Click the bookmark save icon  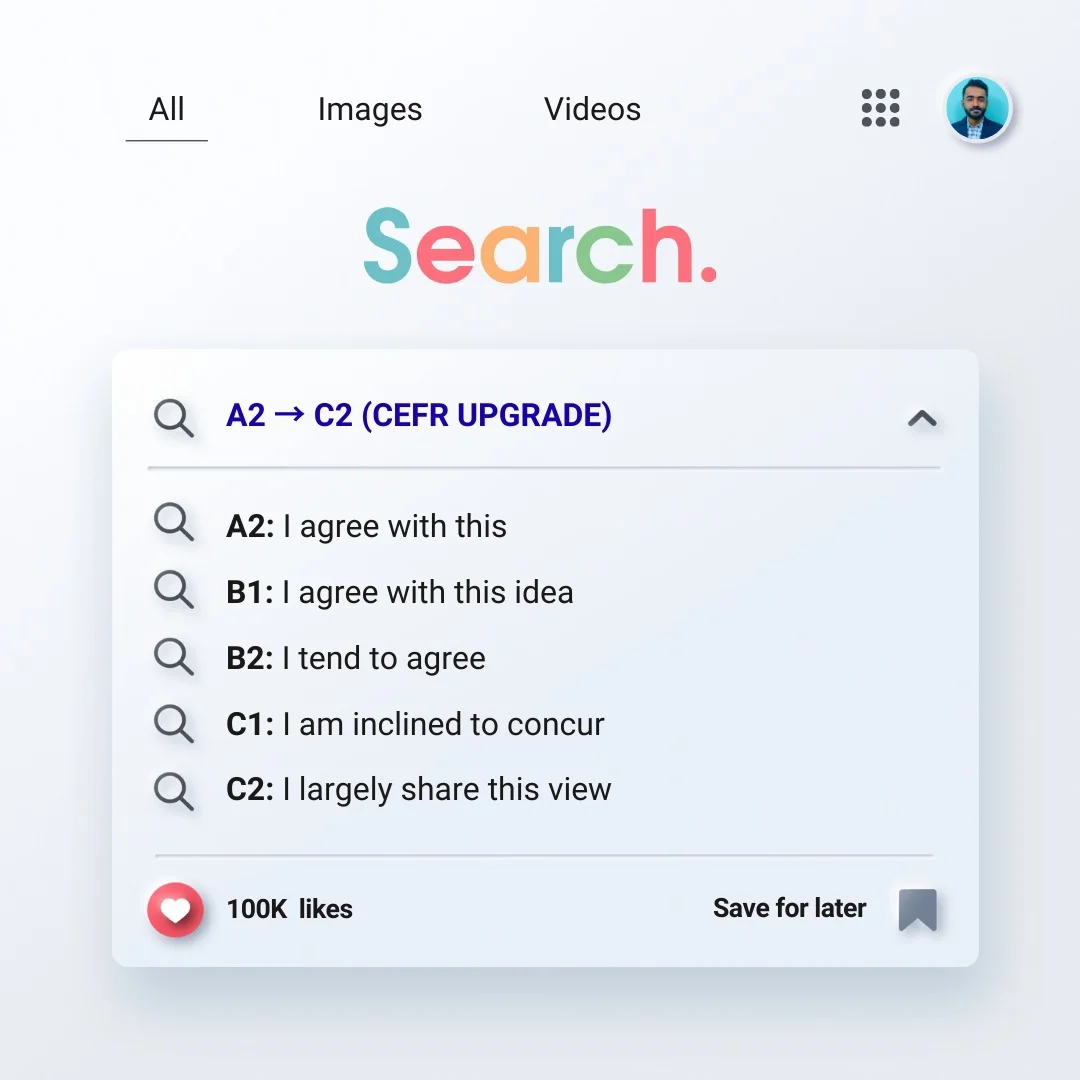pos(917,909)
